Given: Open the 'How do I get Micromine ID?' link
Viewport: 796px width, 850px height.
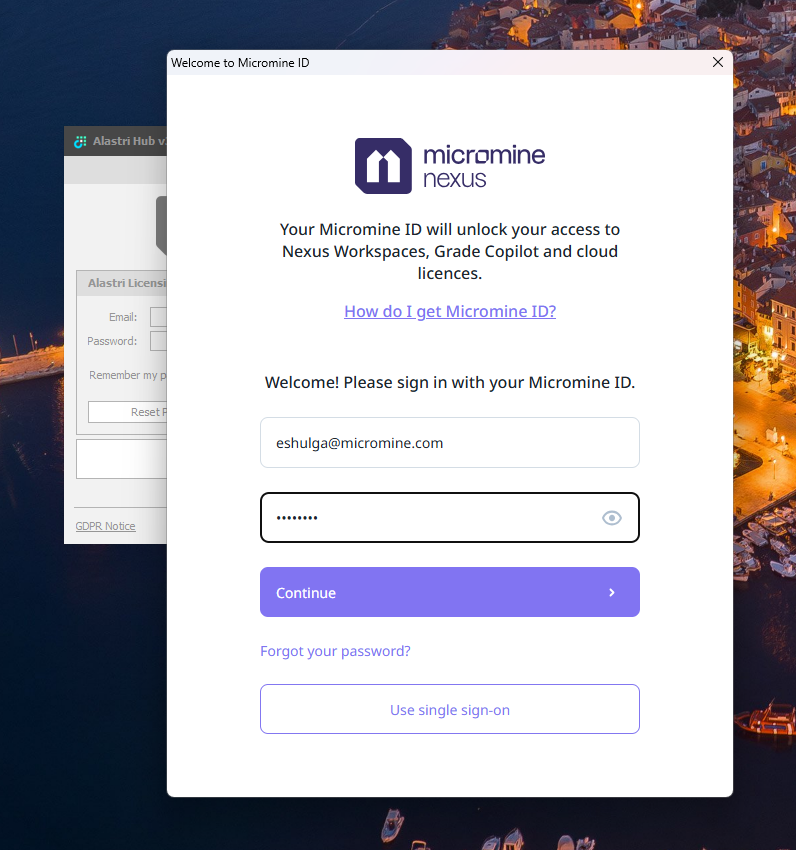Looking at the screenshot, I should point(450,311).
